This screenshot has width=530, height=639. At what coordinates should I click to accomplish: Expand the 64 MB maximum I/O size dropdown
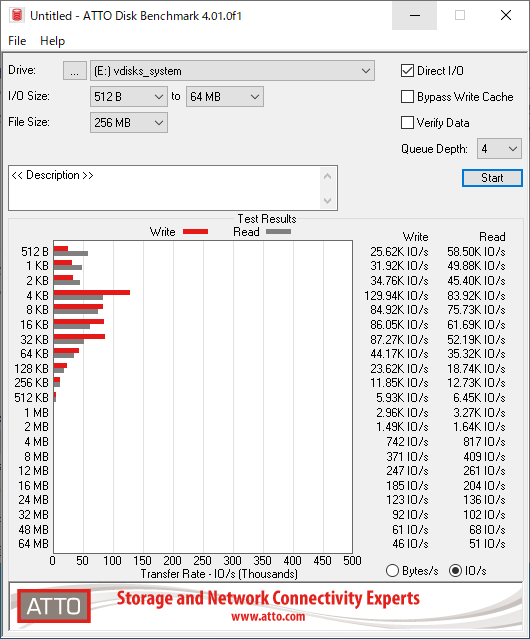tap(225, 97)
